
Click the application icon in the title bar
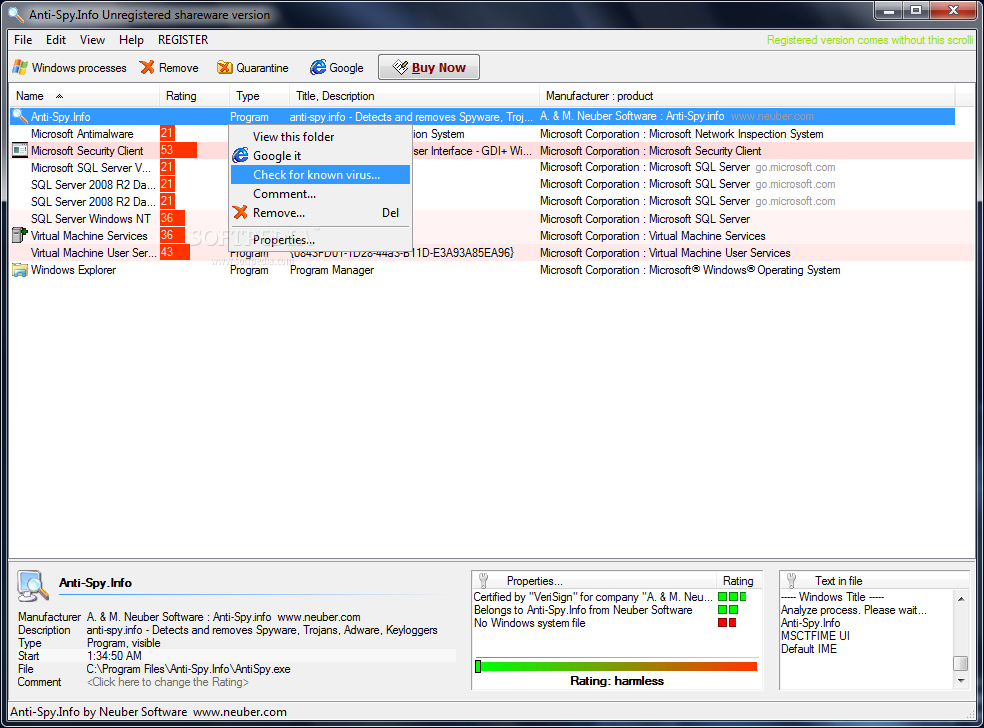pyautogui.click(x=16, y=14)
